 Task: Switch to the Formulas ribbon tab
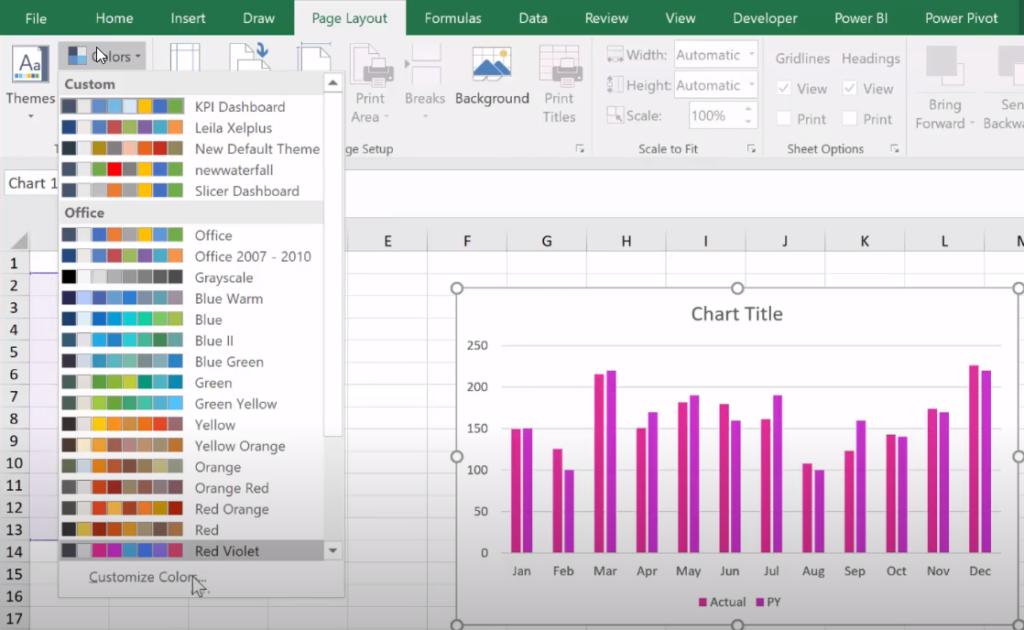[452, 17]
